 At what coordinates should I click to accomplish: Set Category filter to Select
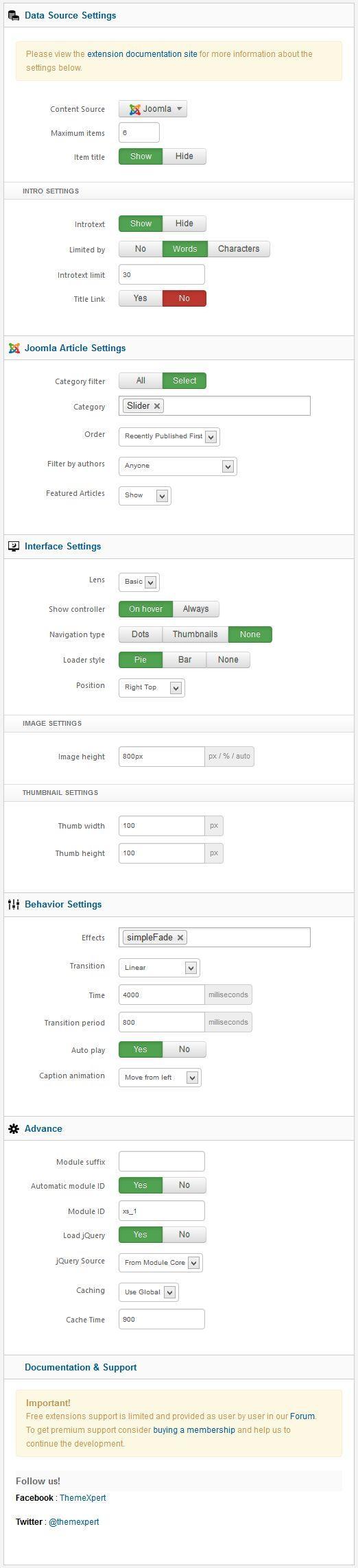pyautogui.click(x=184, y=381)
